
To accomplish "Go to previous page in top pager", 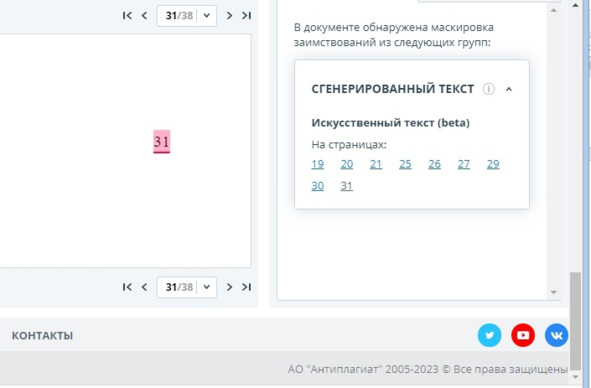I will (x=144, y=15).
